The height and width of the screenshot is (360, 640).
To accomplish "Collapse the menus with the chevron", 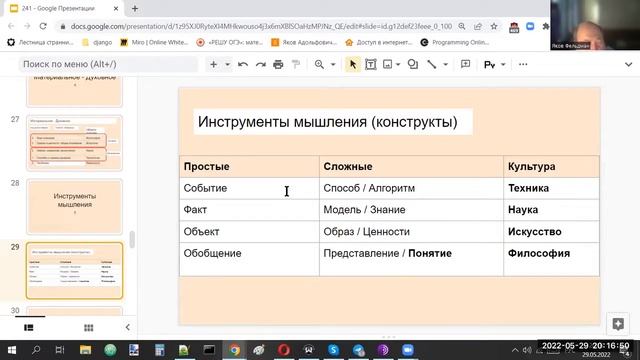I will point(628,64).
